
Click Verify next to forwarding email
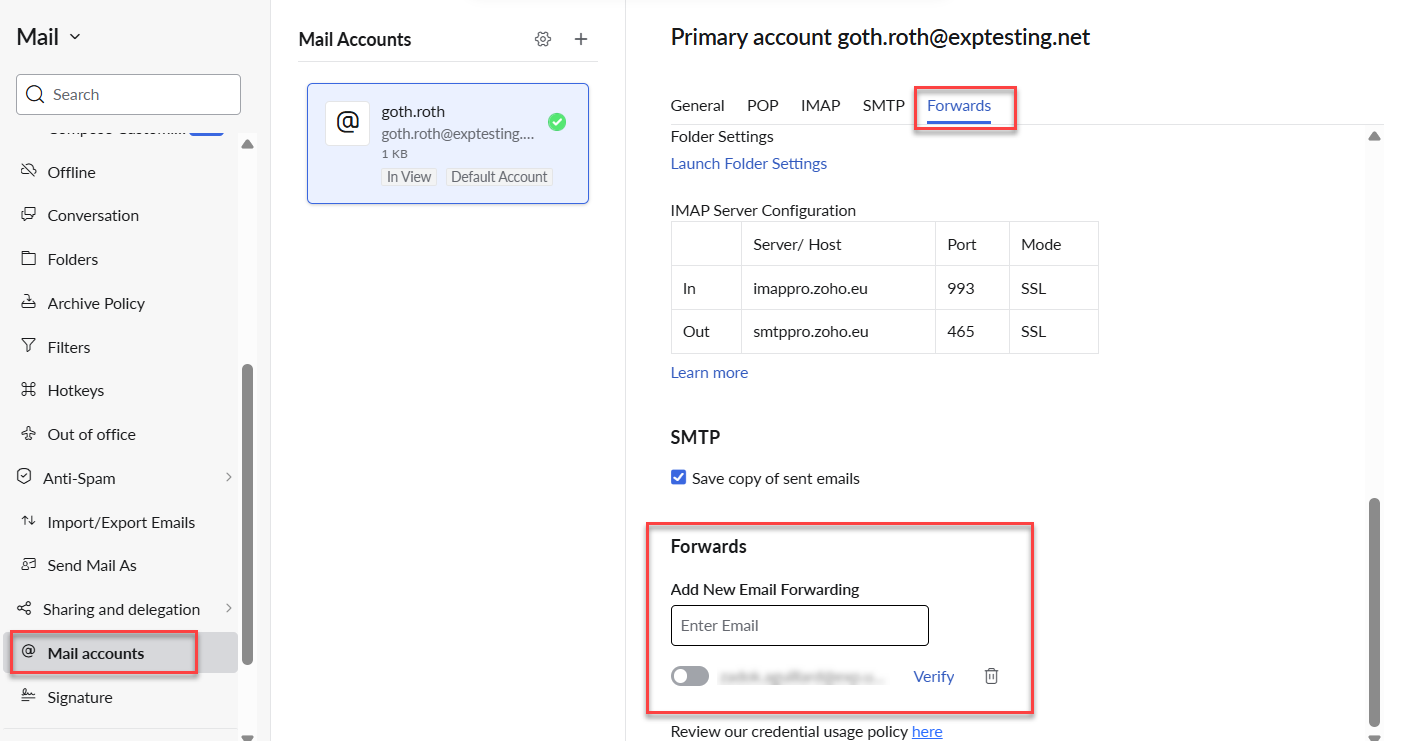point(933,676)
